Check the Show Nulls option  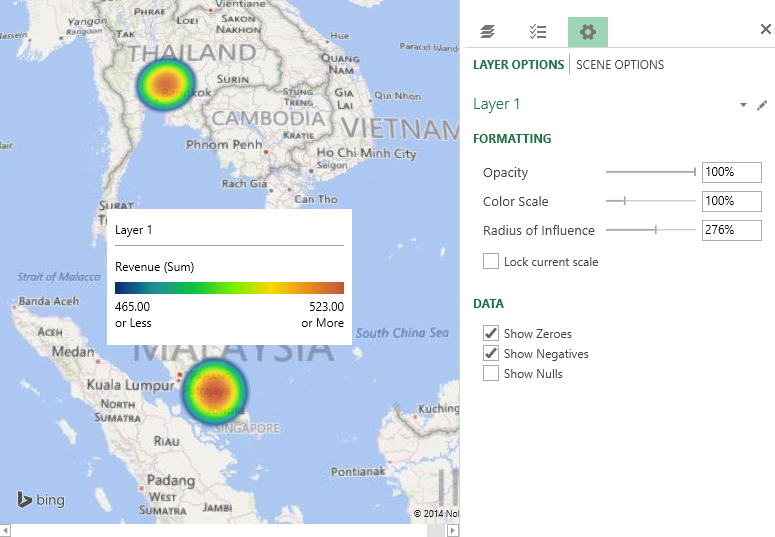tap(491, 373)
